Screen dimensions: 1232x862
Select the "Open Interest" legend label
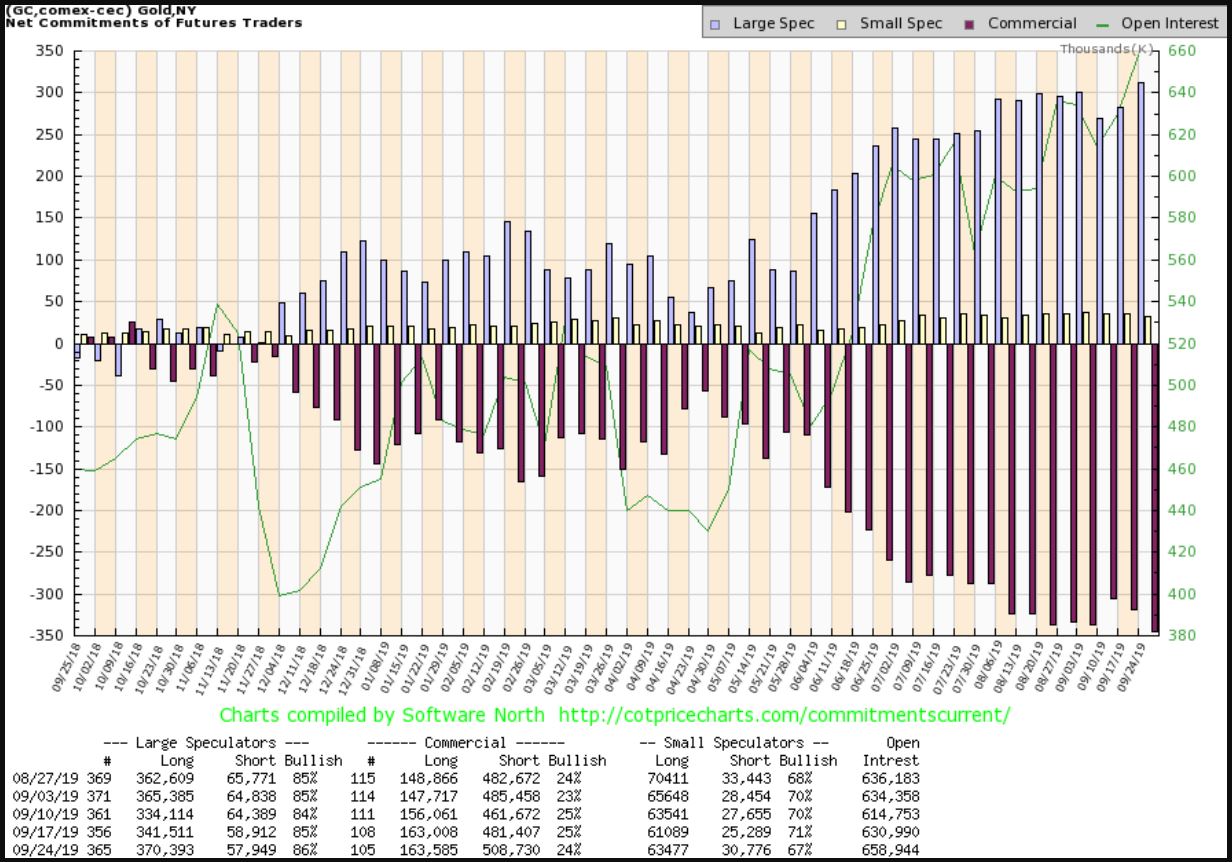click(1167, 23)
